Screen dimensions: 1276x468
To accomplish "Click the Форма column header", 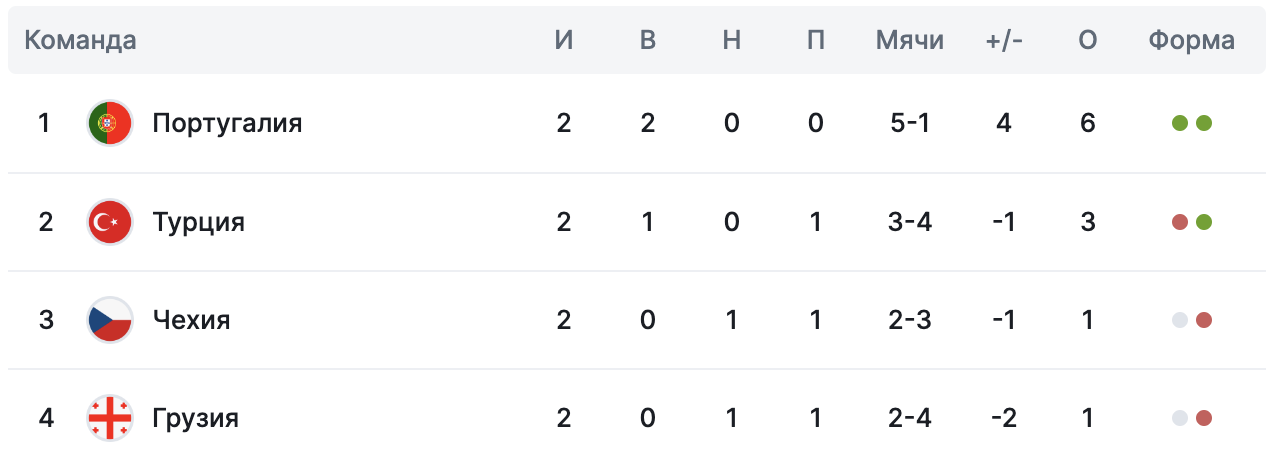I will click(x=1191, y=41).
